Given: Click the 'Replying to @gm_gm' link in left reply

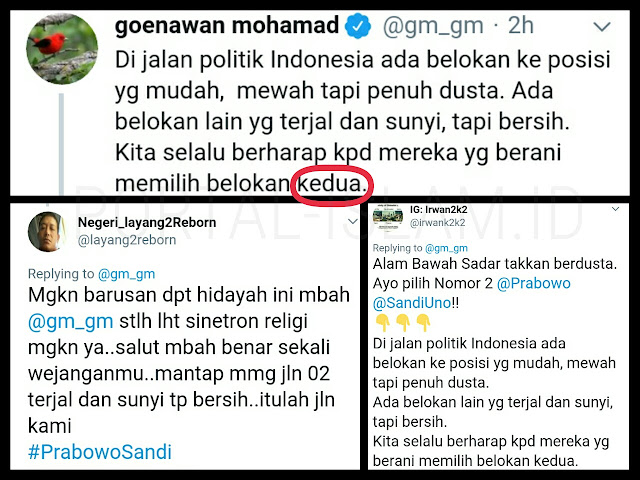Looking at the screenshot, I should point(127,274).
